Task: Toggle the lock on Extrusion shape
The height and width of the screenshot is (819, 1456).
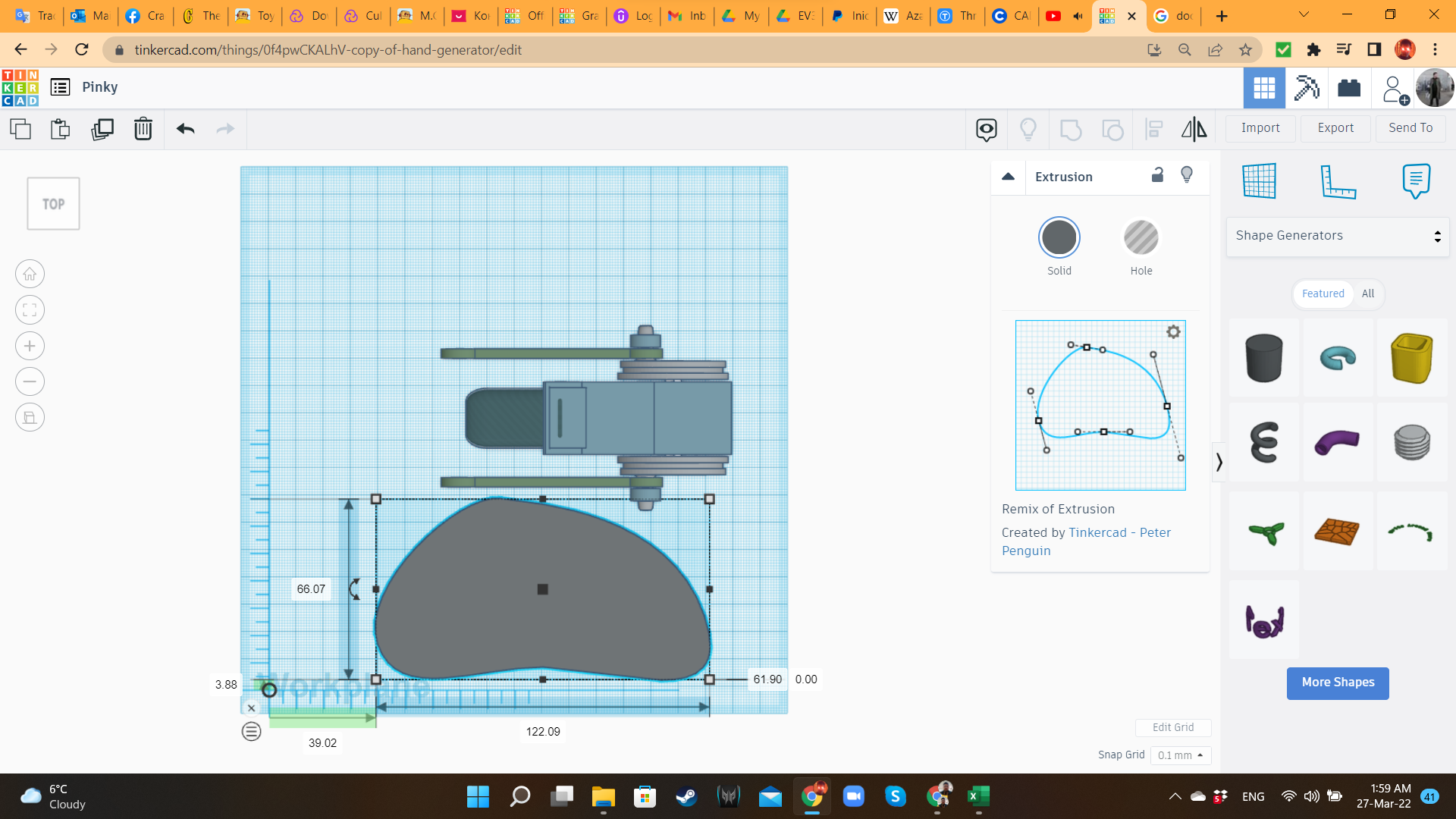Action: tap(1157, 175)
